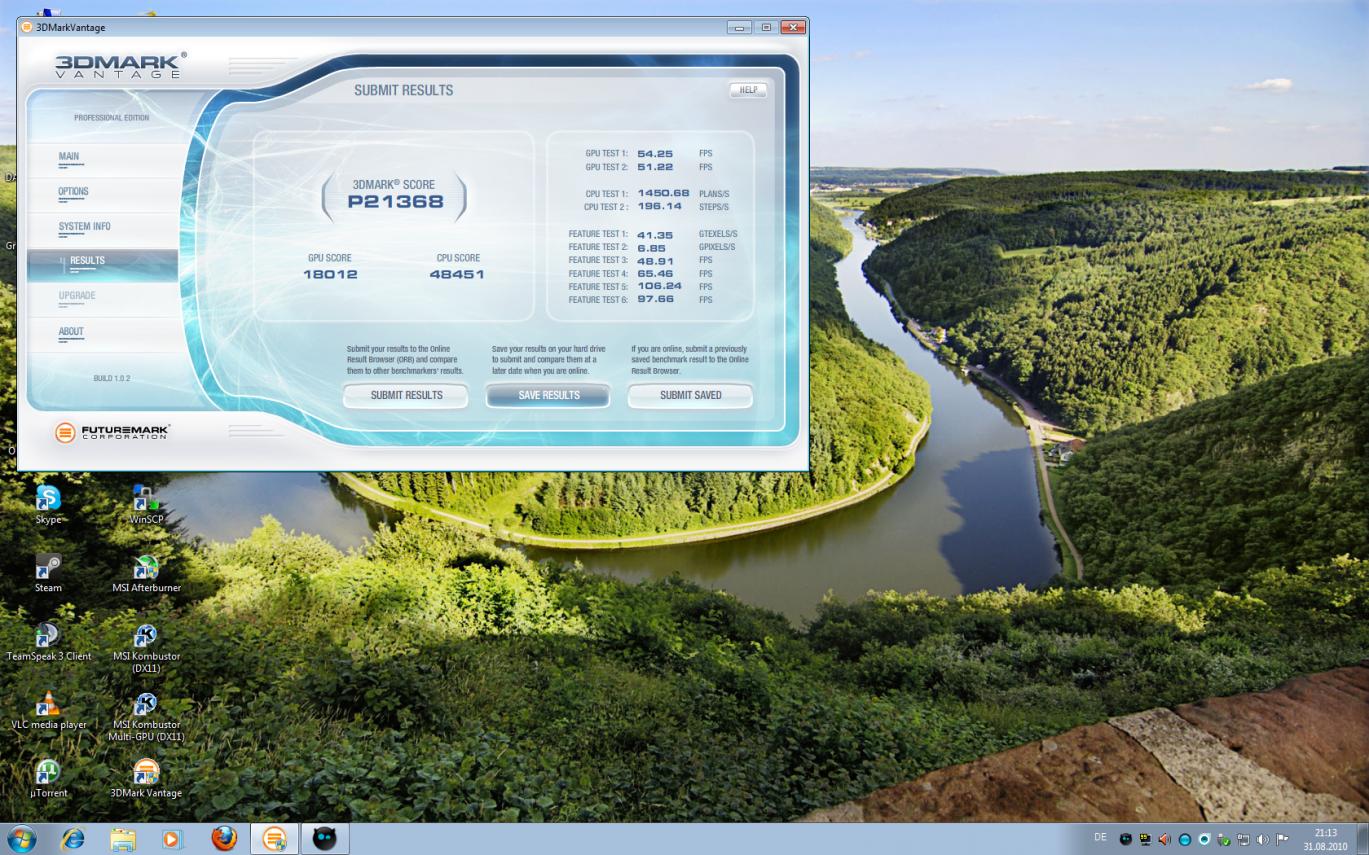Click the Professional Edition label
1369x855 pixels.
(111, 118)
